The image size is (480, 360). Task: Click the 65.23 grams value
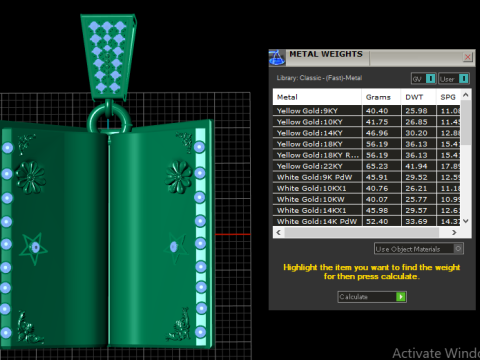[x=377, y=166]
